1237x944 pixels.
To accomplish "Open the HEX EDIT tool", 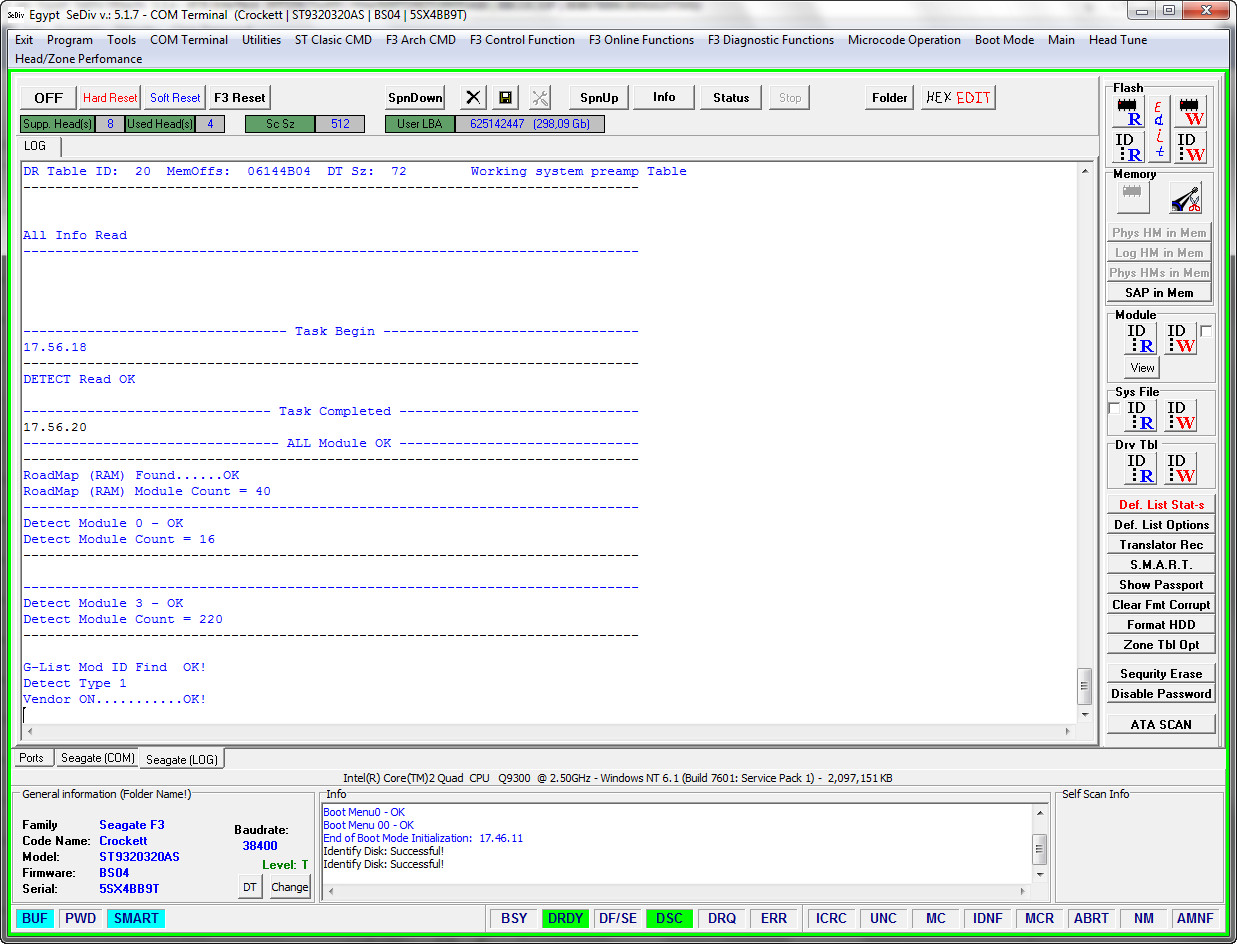I will point(958,97).
